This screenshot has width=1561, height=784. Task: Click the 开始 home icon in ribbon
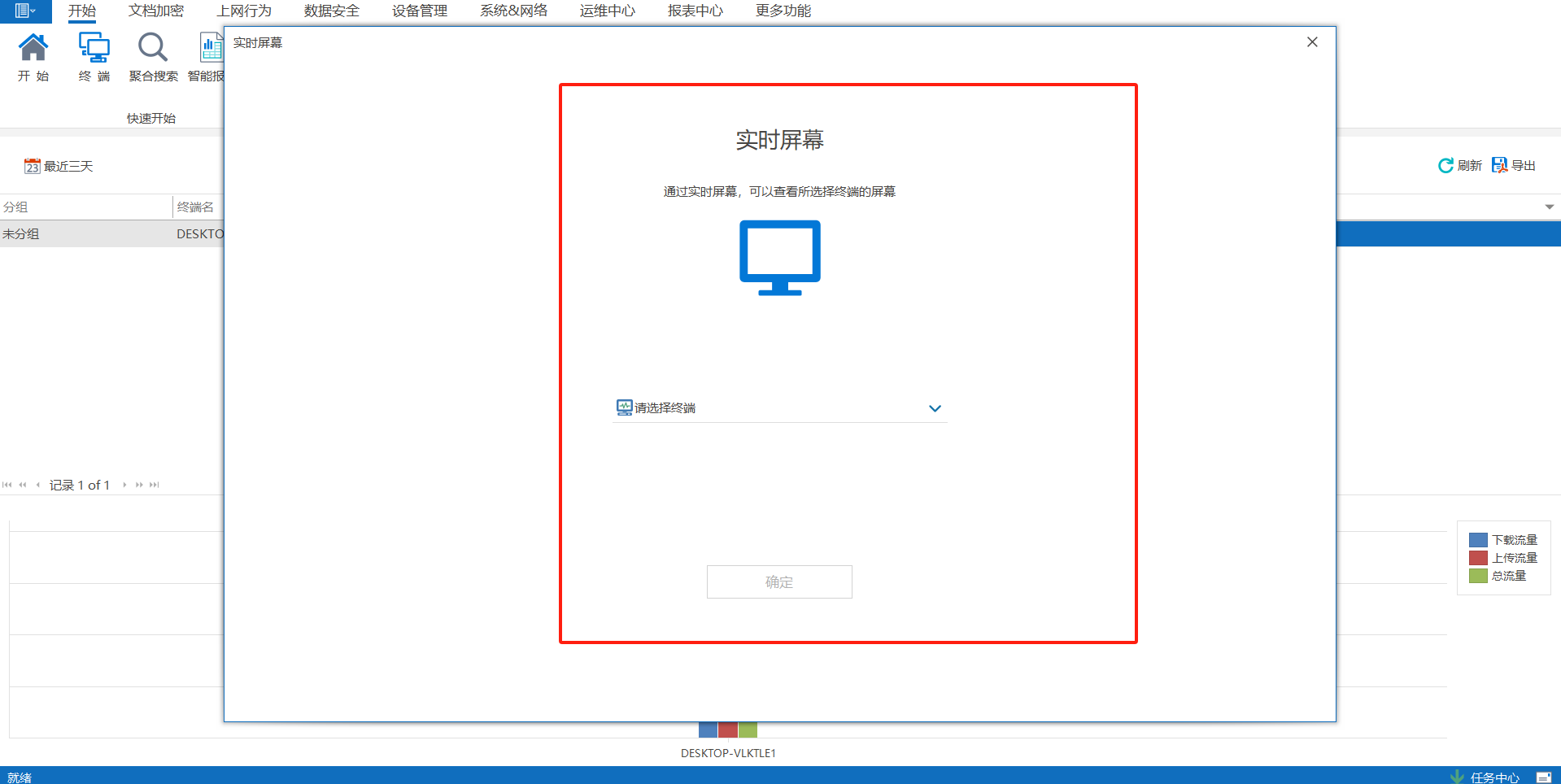(x=33, y=48)
